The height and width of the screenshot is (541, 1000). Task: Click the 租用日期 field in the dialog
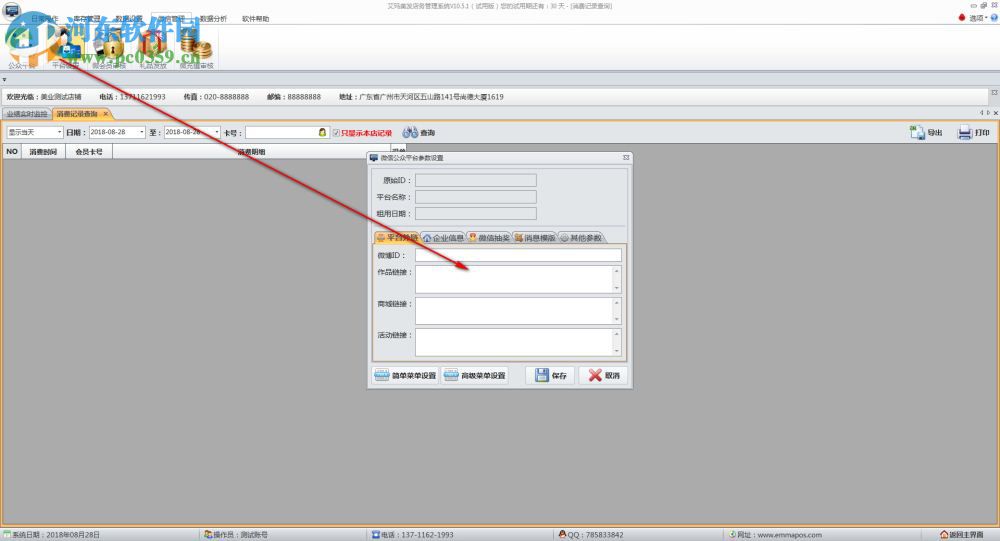pyautogui.click(x=476, y=214)
